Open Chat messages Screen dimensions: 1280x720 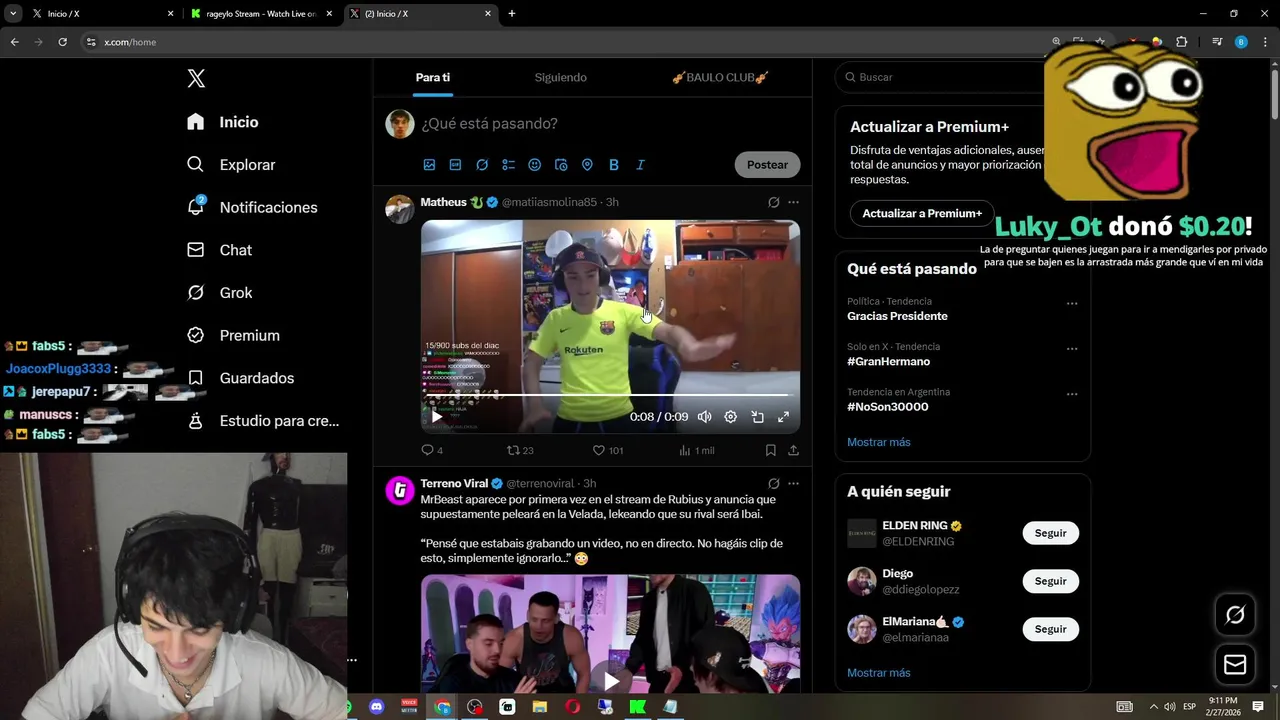coord(219,250)
